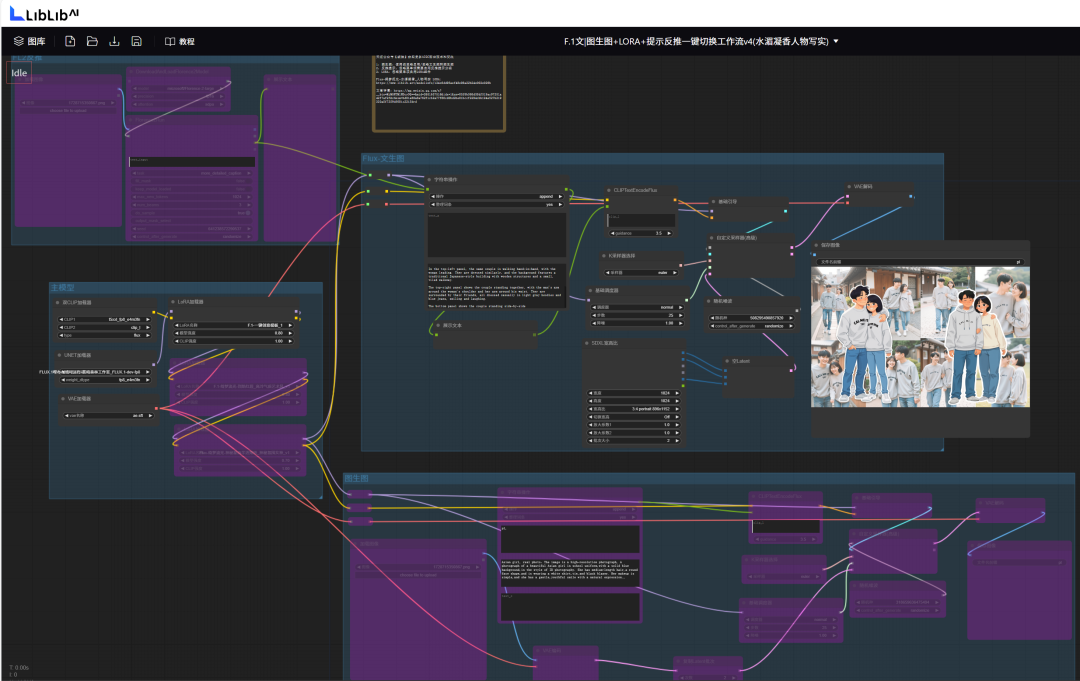Click choose file to upload in 图生图 group
The image size is (1080, 681).
click(418, 575)
